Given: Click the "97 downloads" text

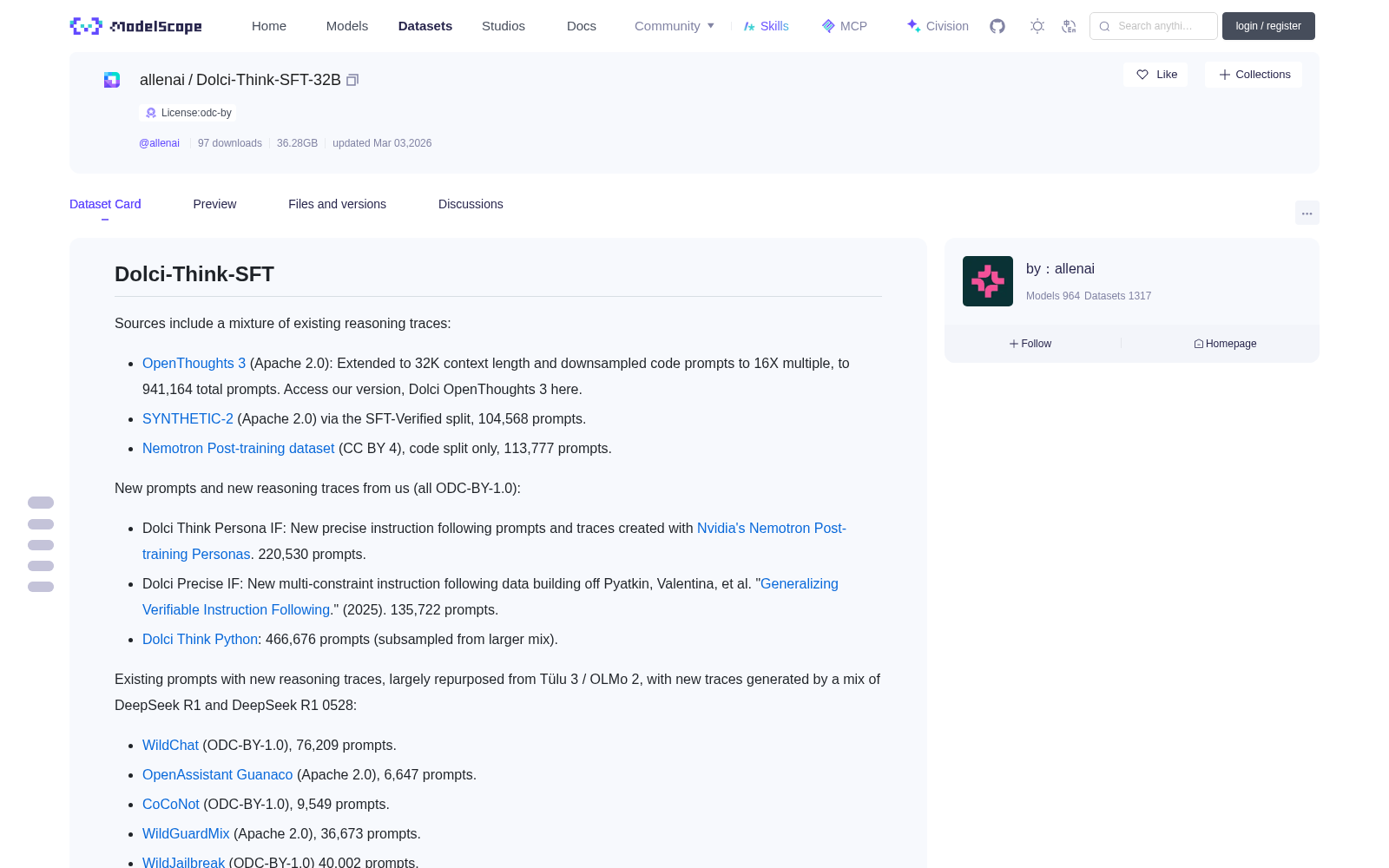Looking at the screenshot, I should click(230, 143).
